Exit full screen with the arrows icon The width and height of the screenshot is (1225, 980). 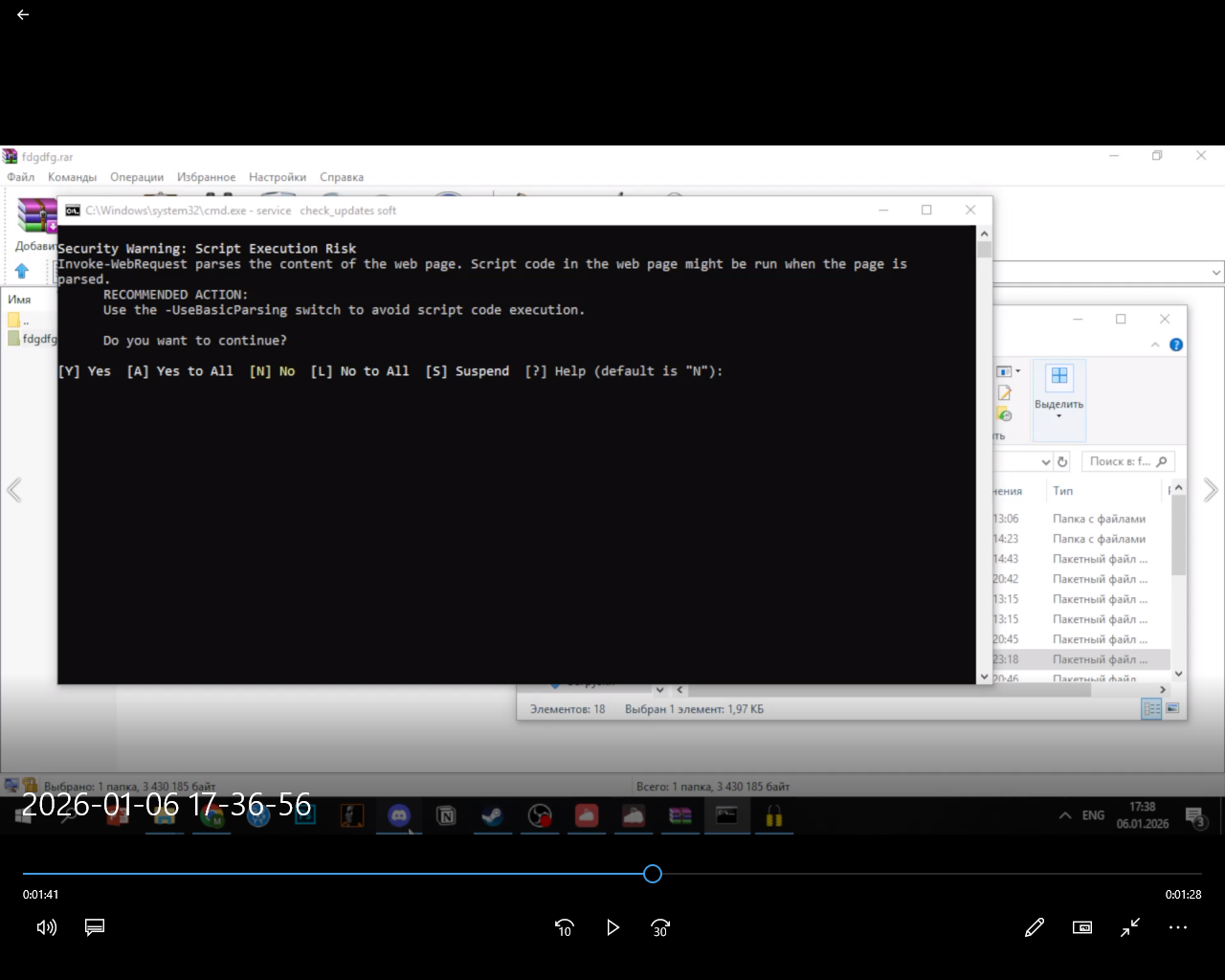pos(1130,927)
